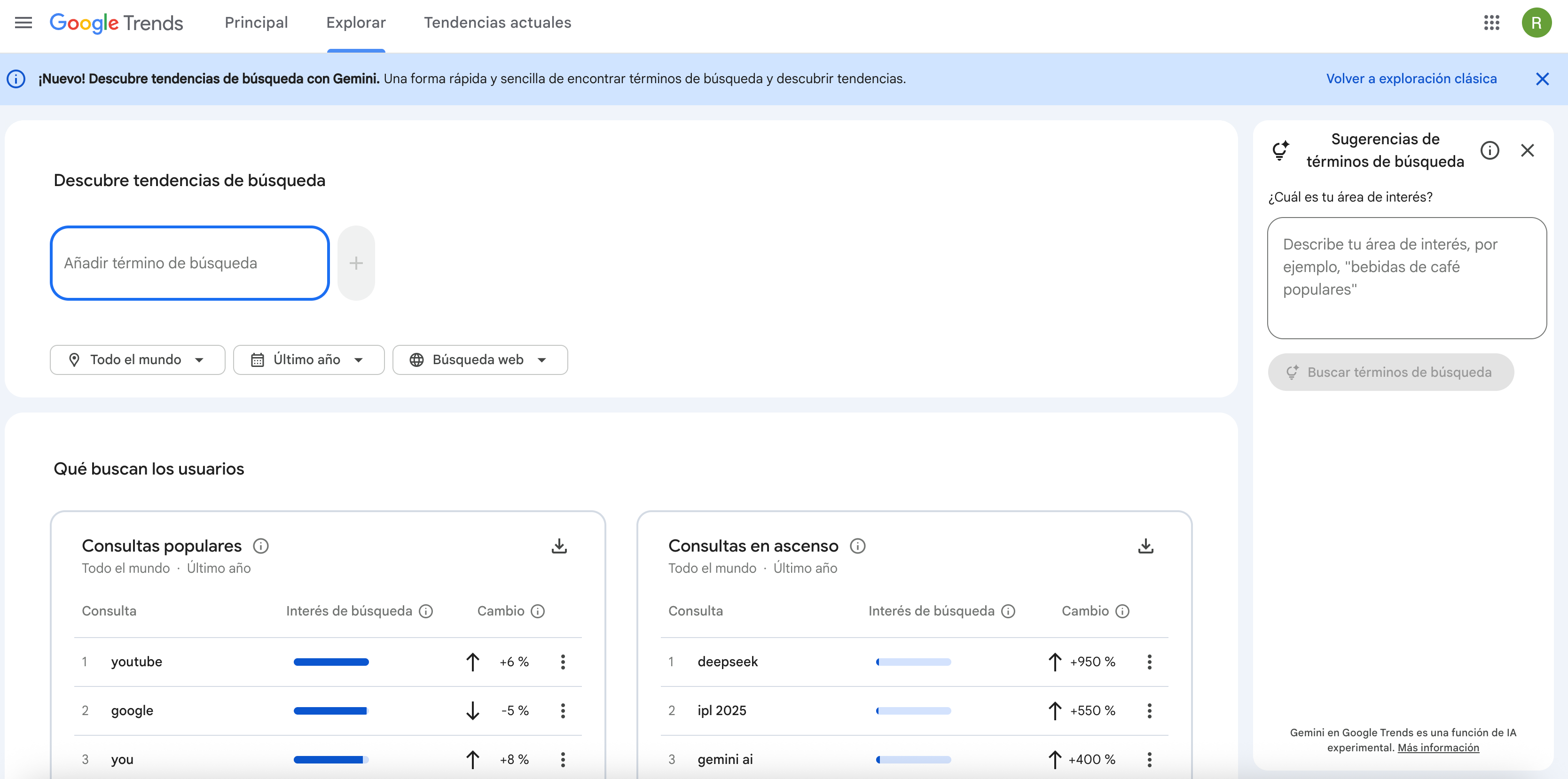Image resolution: width=1568 pixels, height=779 pixels.
Task: Click the plus button to add term
Action: point(356,263)
